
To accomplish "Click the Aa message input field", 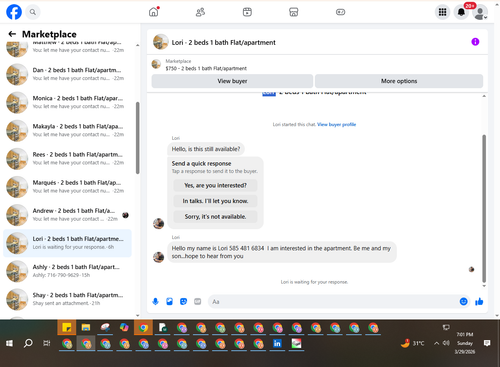I will coord(333,302).
